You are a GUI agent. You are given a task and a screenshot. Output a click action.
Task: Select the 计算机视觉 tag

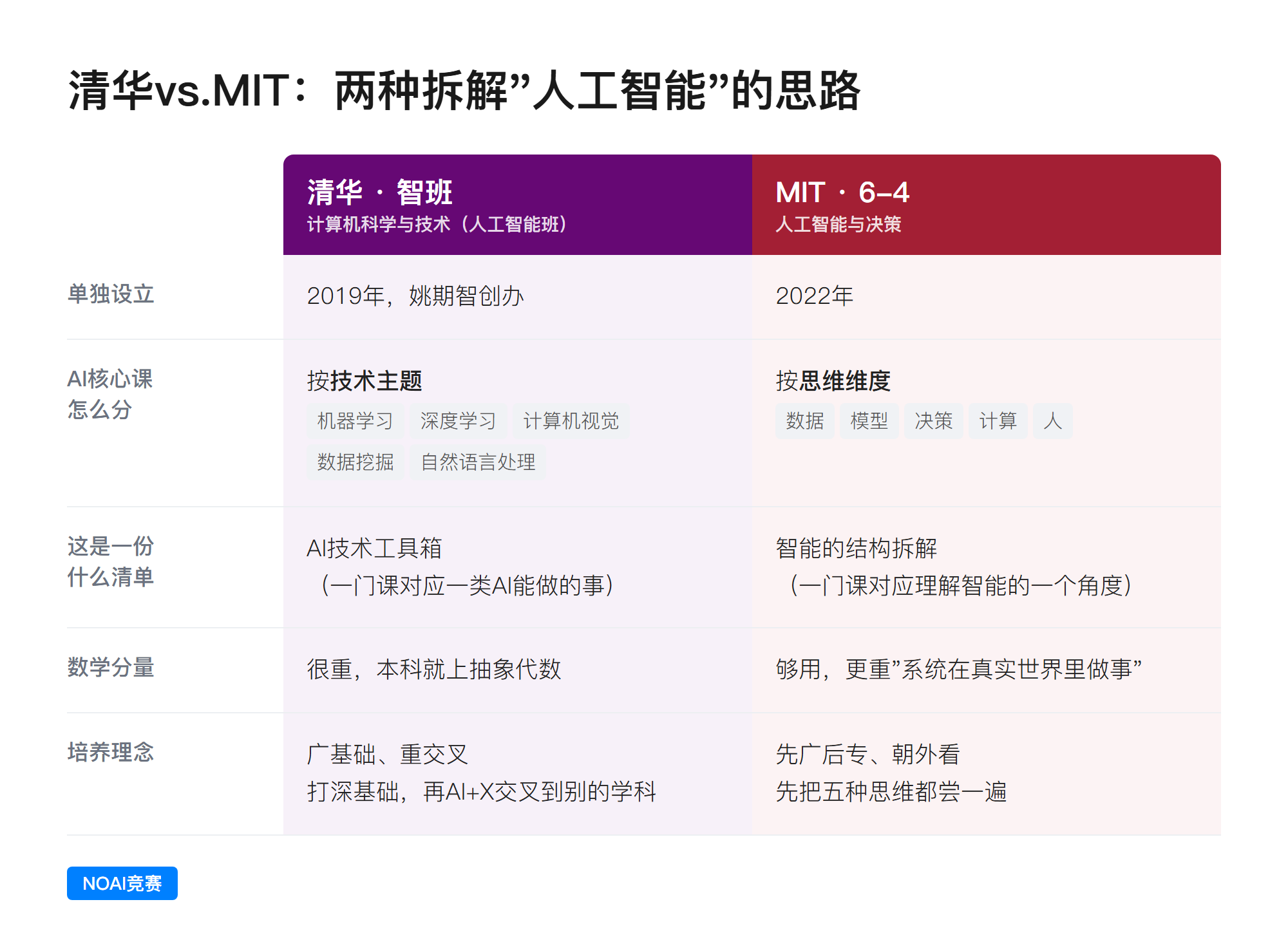click(x=571, y=421)
